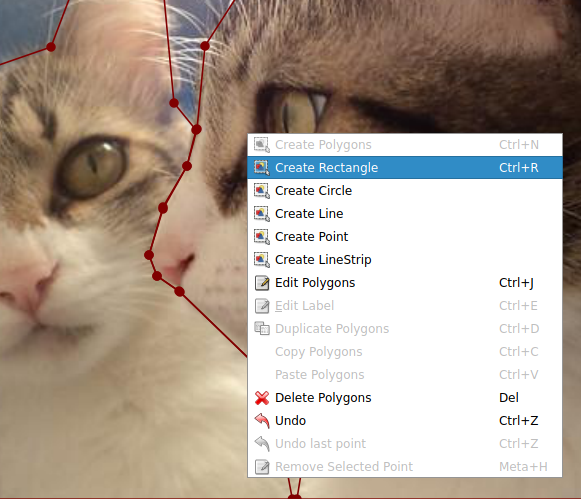The width and height of the screenshot is (581, 499).
Task: Click the Create Point icon
Action: pos(262,236)
